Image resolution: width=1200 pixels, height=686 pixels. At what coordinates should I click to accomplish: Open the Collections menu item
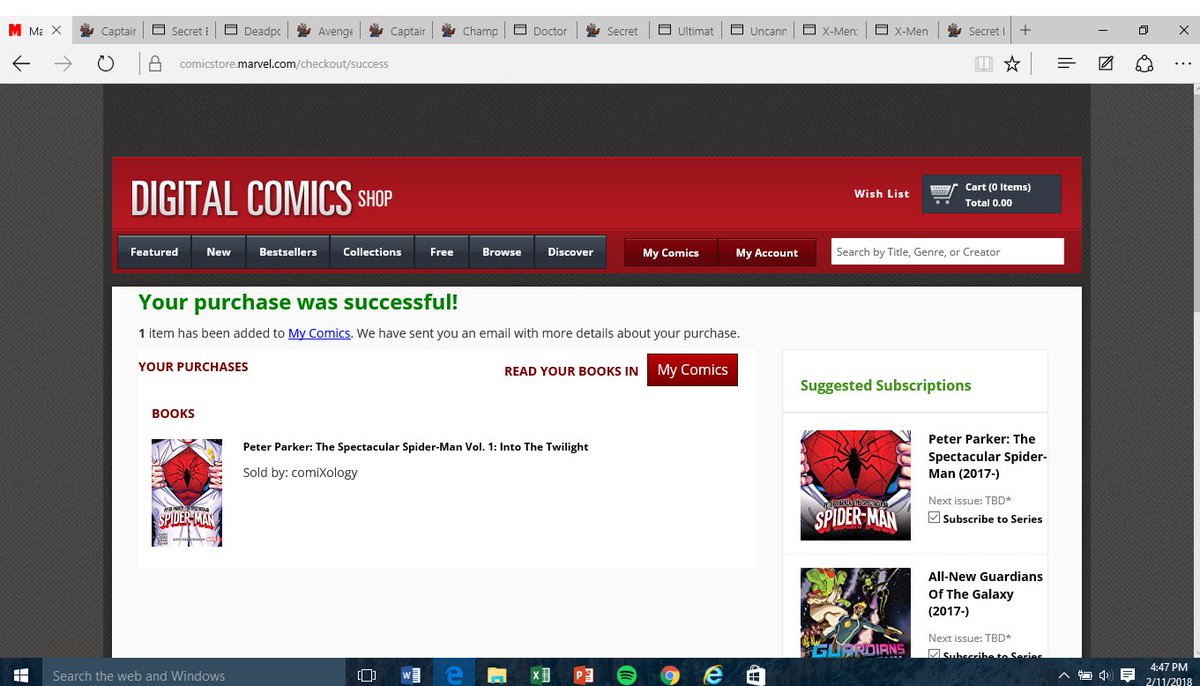[372, 252]
